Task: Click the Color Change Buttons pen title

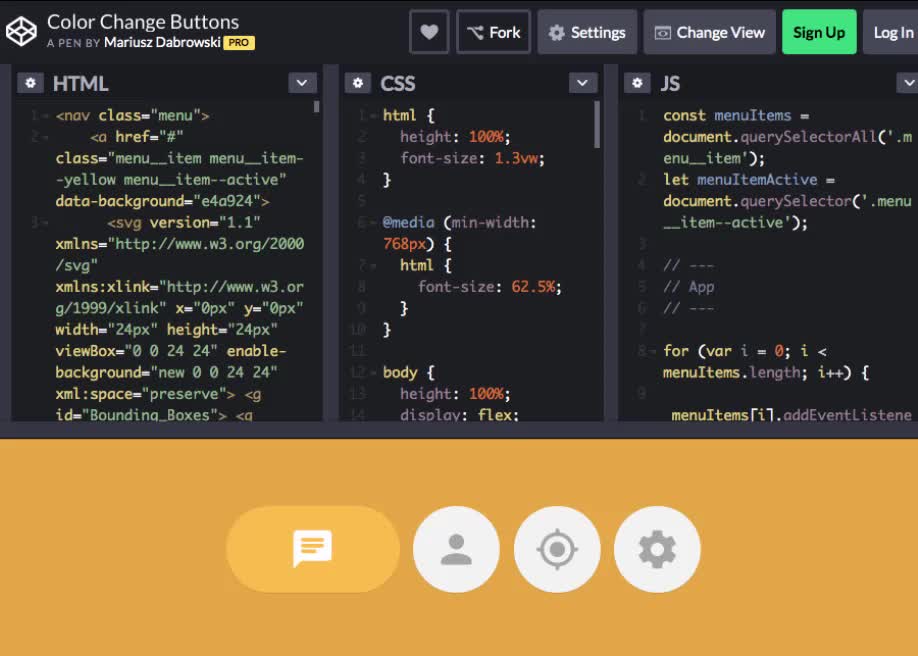Action: (x=143, y=21)
